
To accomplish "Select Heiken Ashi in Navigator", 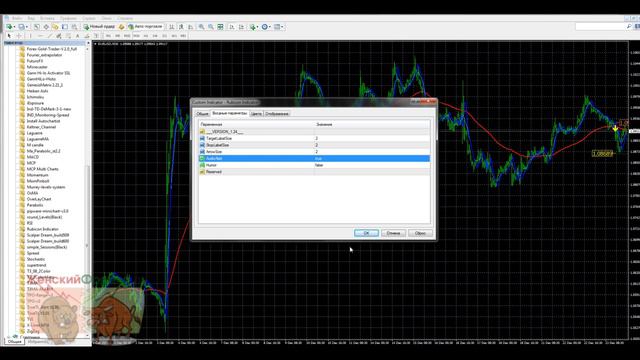I will pos(37,91).
